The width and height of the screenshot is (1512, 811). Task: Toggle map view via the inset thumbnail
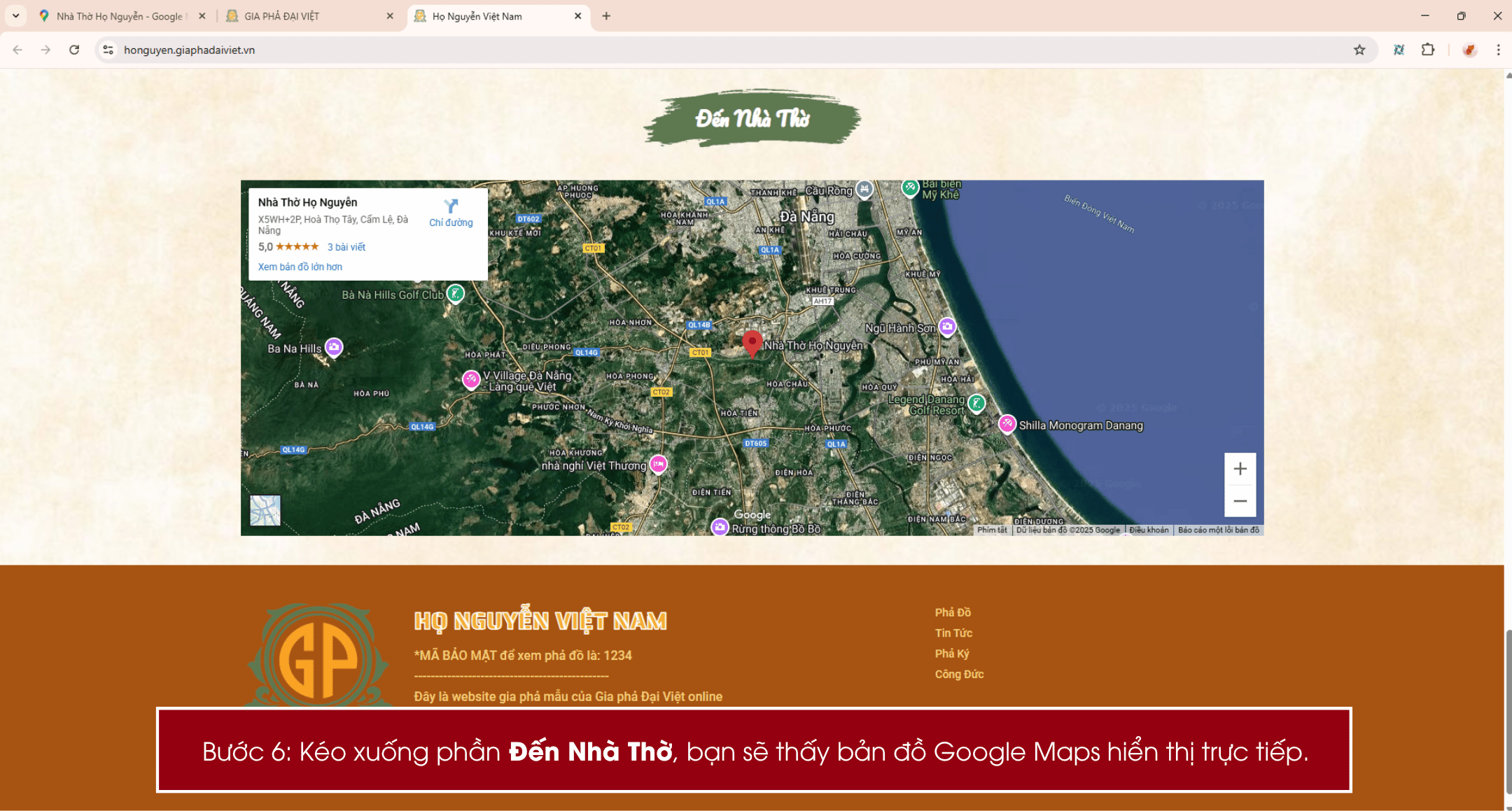point(265,510)
